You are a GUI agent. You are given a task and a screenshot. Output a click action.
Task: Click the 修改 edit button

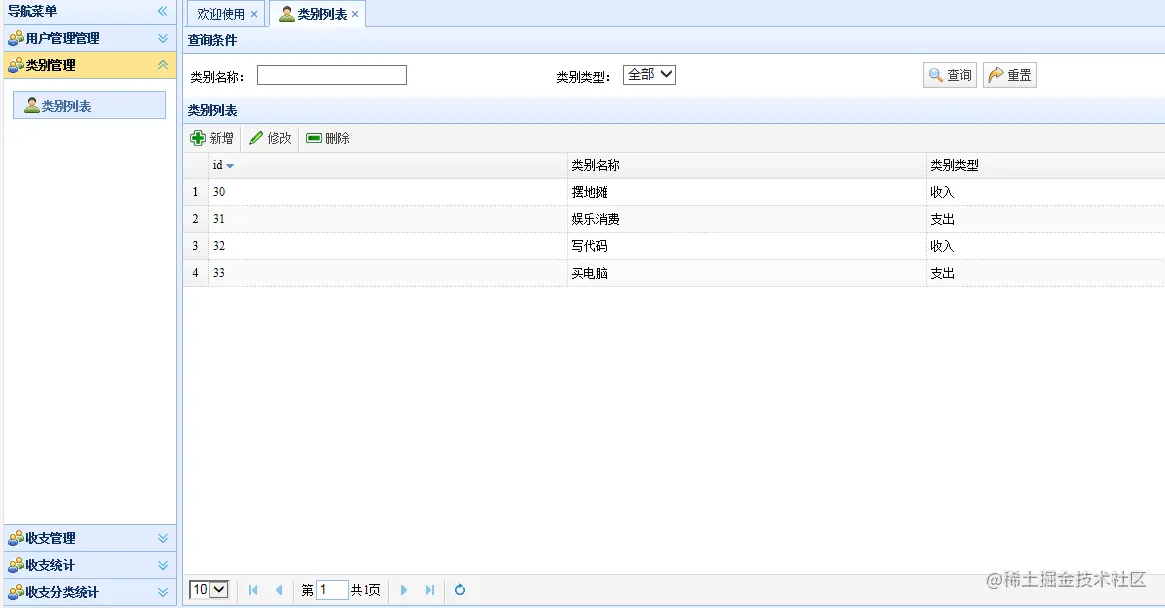tap(270, 138)
